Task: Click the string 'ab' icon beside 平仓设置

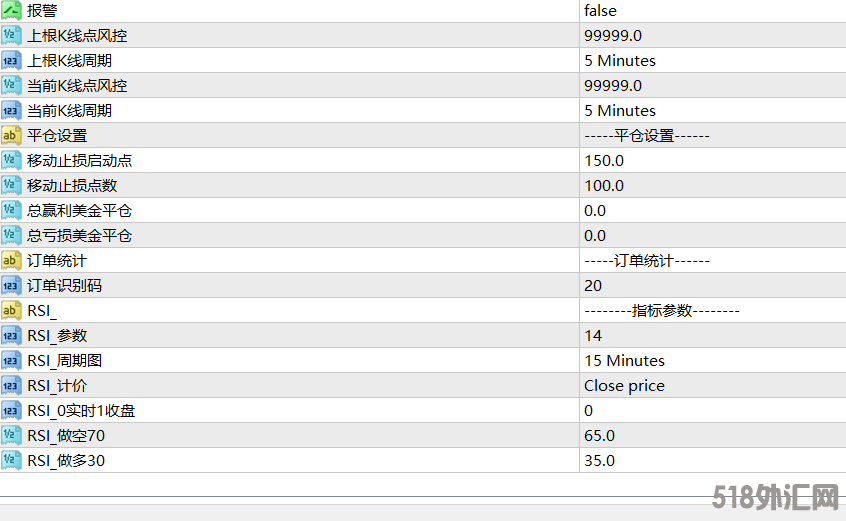Action: click(11, 135)
